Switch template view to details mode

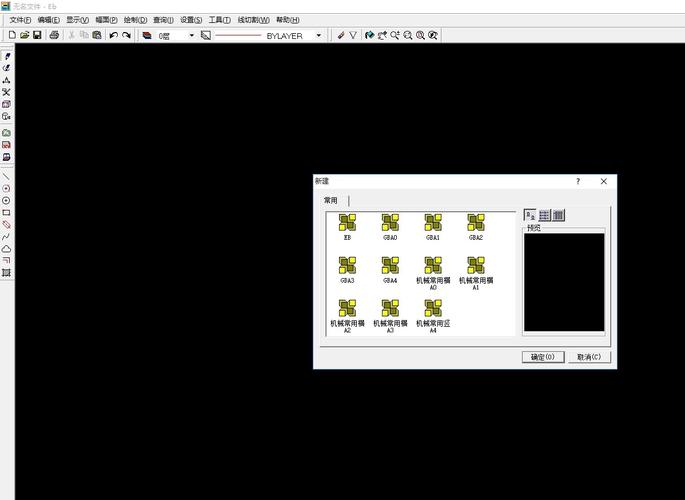pyautogui.click(x=558, y=215)
